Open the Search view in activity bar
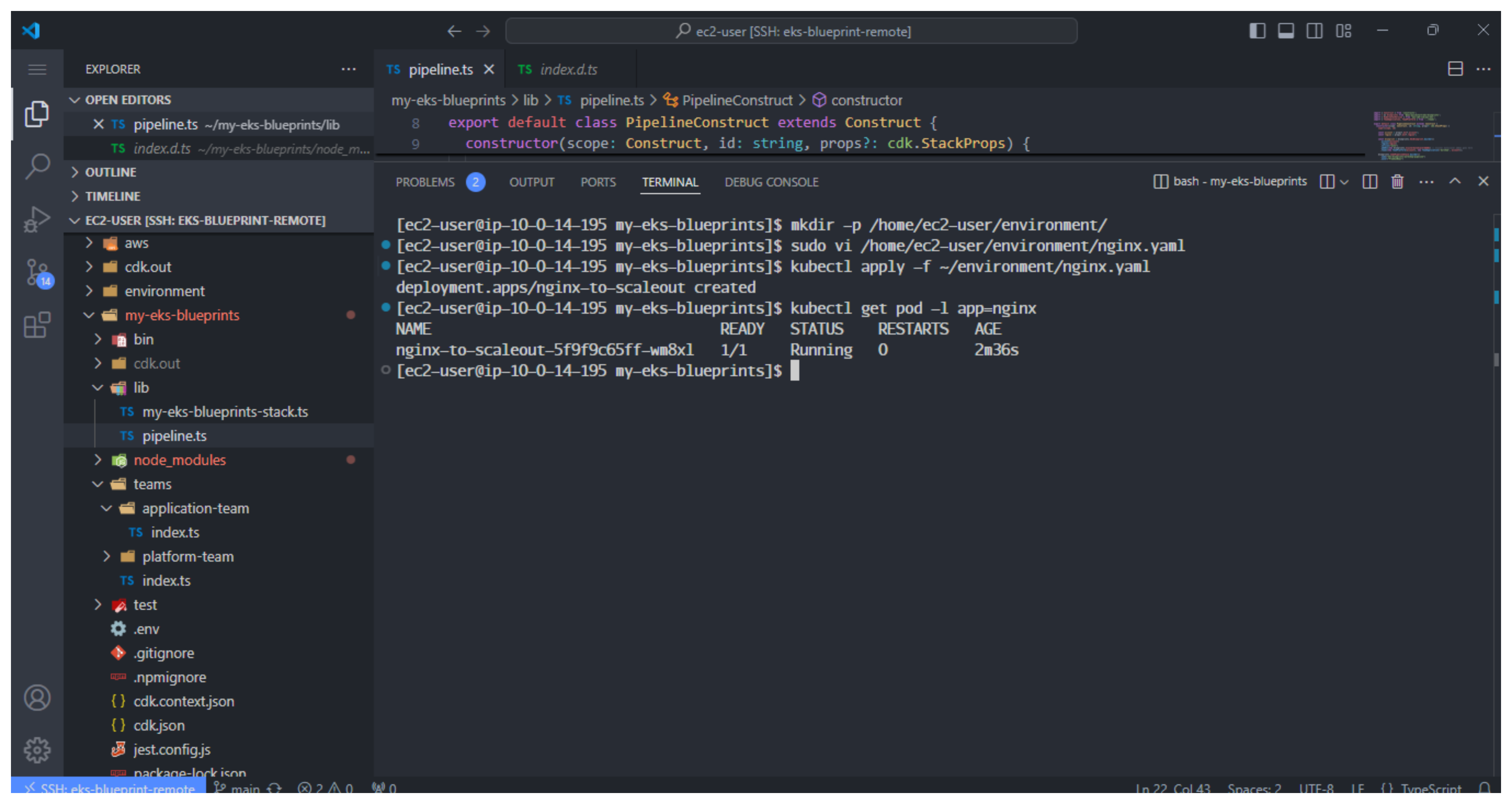Viewport: 1512px width, 804px height. point(37,166)
